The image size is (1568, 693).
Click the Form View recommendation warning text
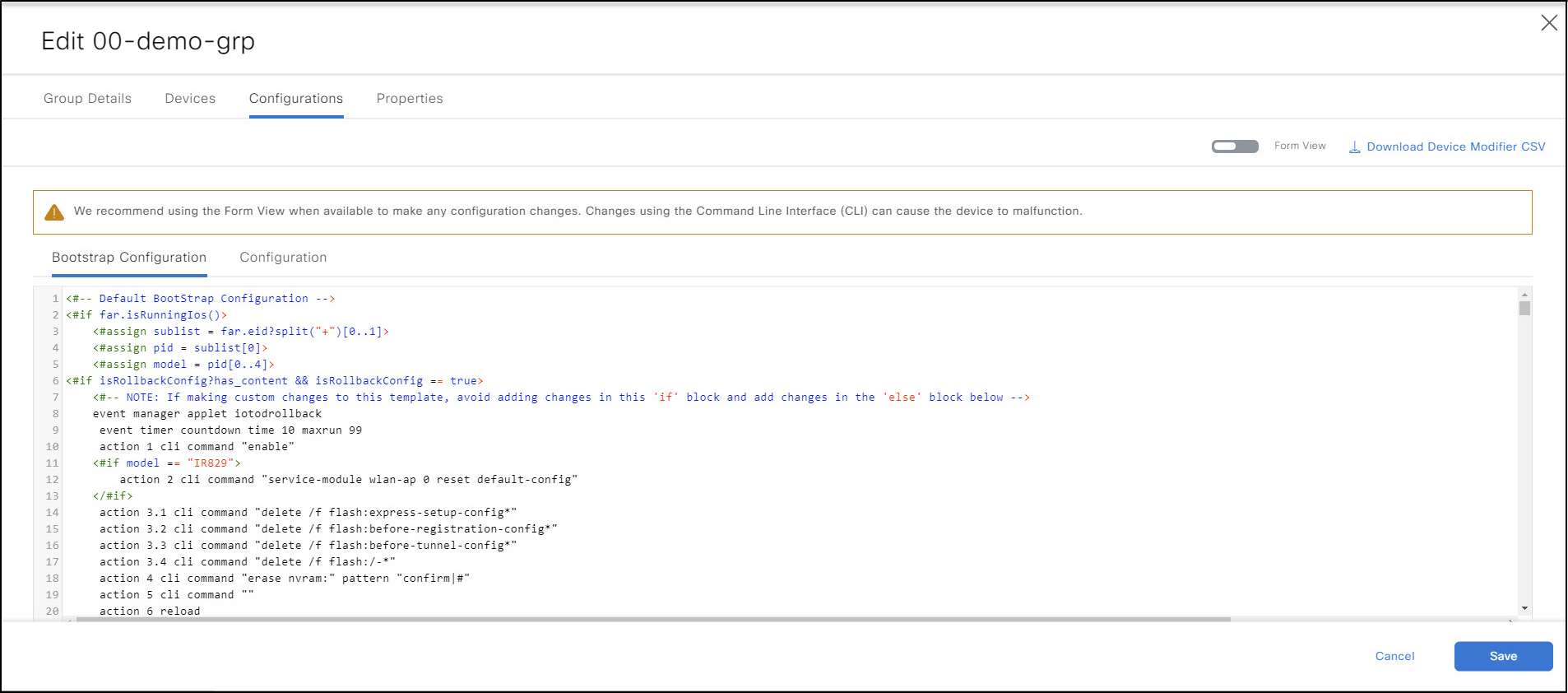click(x=578, y=212)
